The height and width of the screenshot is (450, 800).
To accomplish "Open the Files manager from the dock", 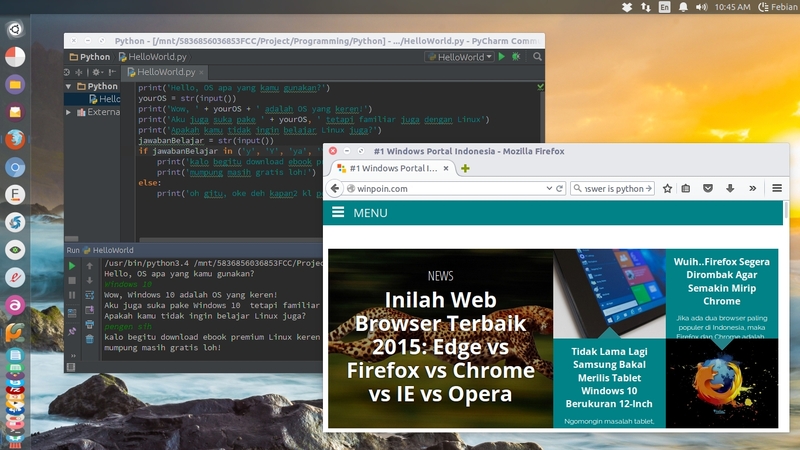I will (15, 84).
